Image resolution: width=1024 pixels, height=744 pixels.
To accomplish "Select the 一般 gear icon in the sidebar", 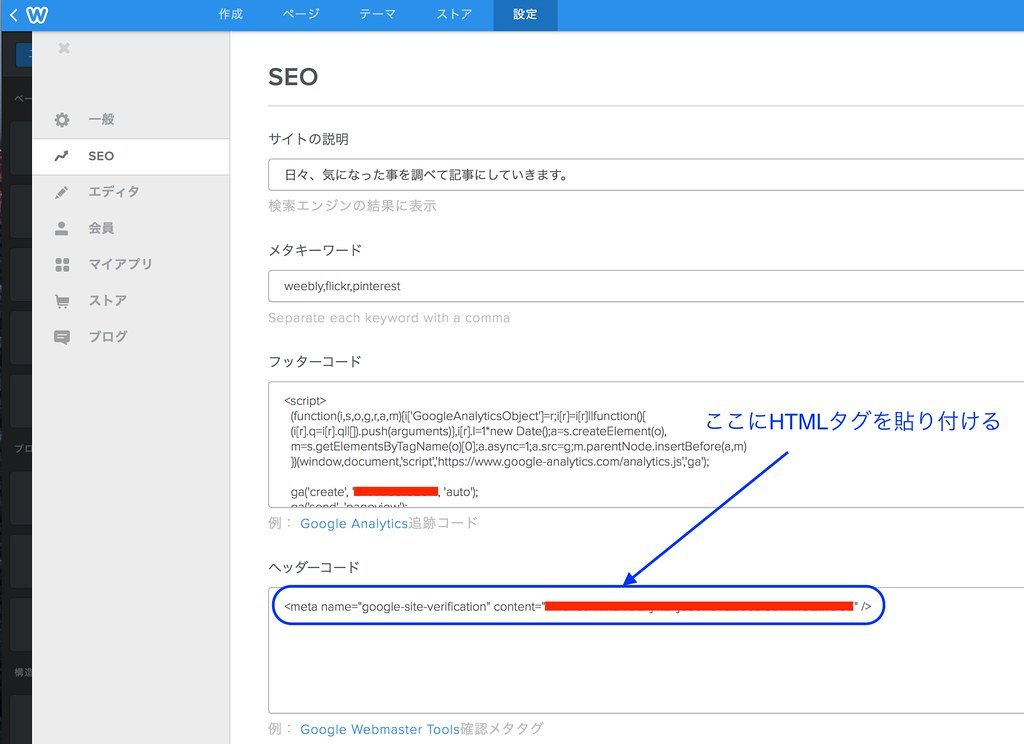I will (62, 119).
